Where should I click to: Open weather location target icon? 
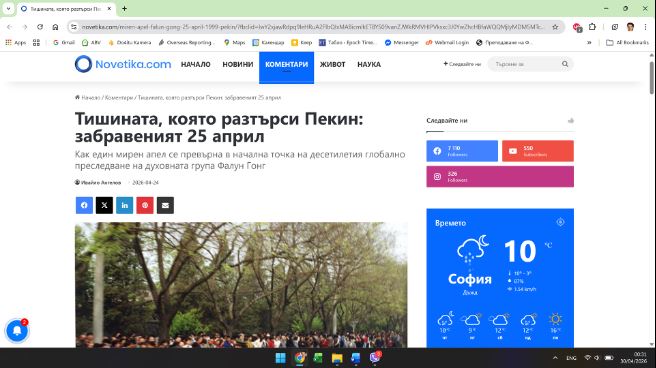(x=560, y=222)
